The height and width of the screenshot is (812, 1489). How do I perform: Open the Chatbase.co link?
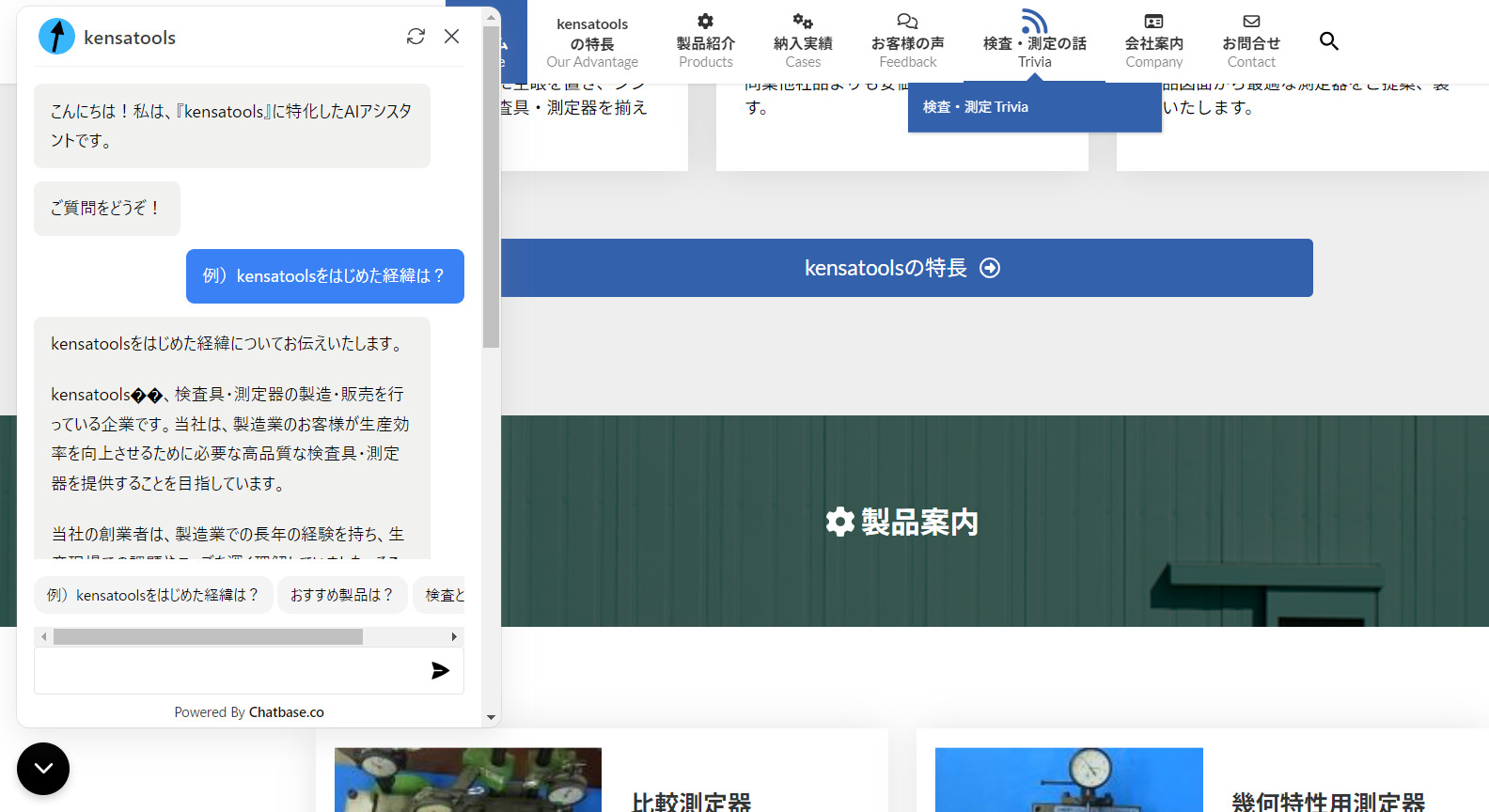[287, 712]
